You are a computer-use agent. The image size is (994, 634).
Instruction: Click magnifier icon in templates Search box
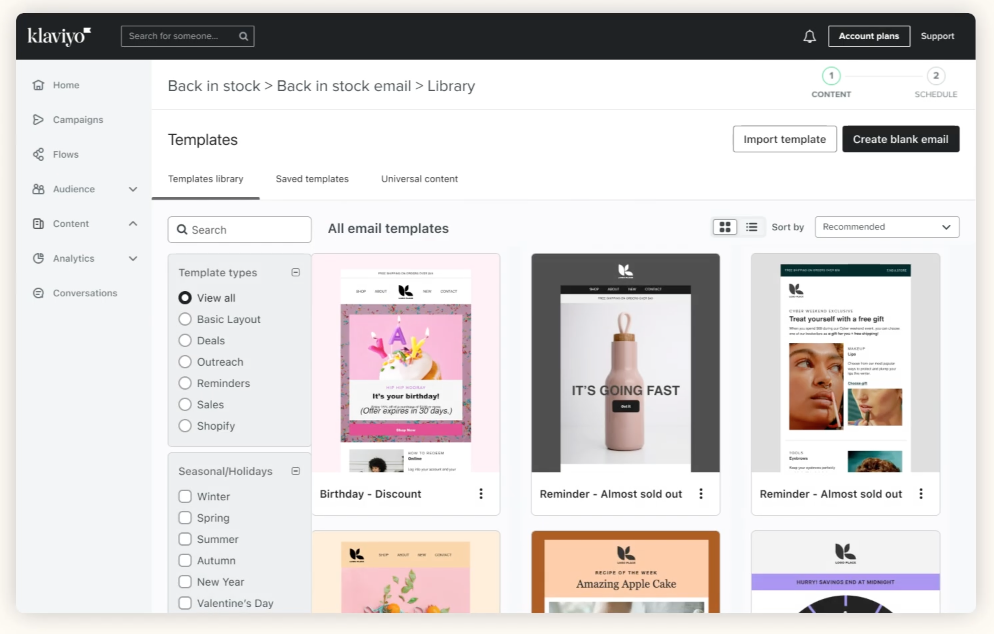(x=182, y=230)
